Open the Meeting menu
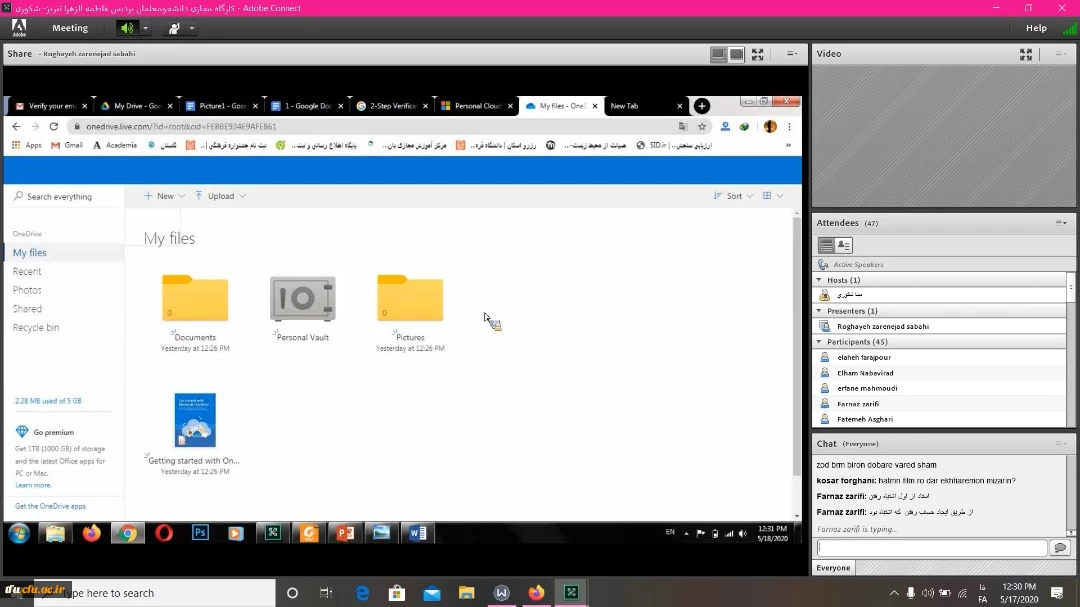Screen dimensions: 1080x607 pyautogui.click(x=70, y=28)
